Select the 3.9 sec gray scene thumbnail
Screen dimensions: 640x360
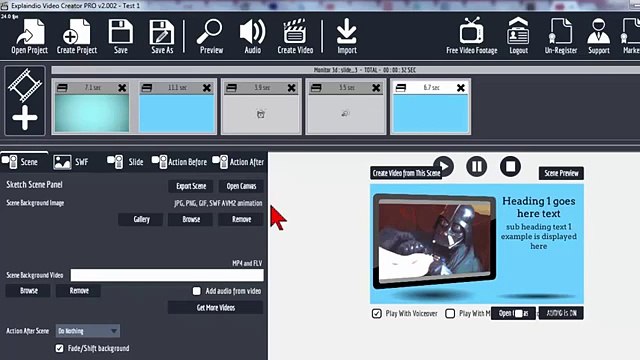coord(261,113)
